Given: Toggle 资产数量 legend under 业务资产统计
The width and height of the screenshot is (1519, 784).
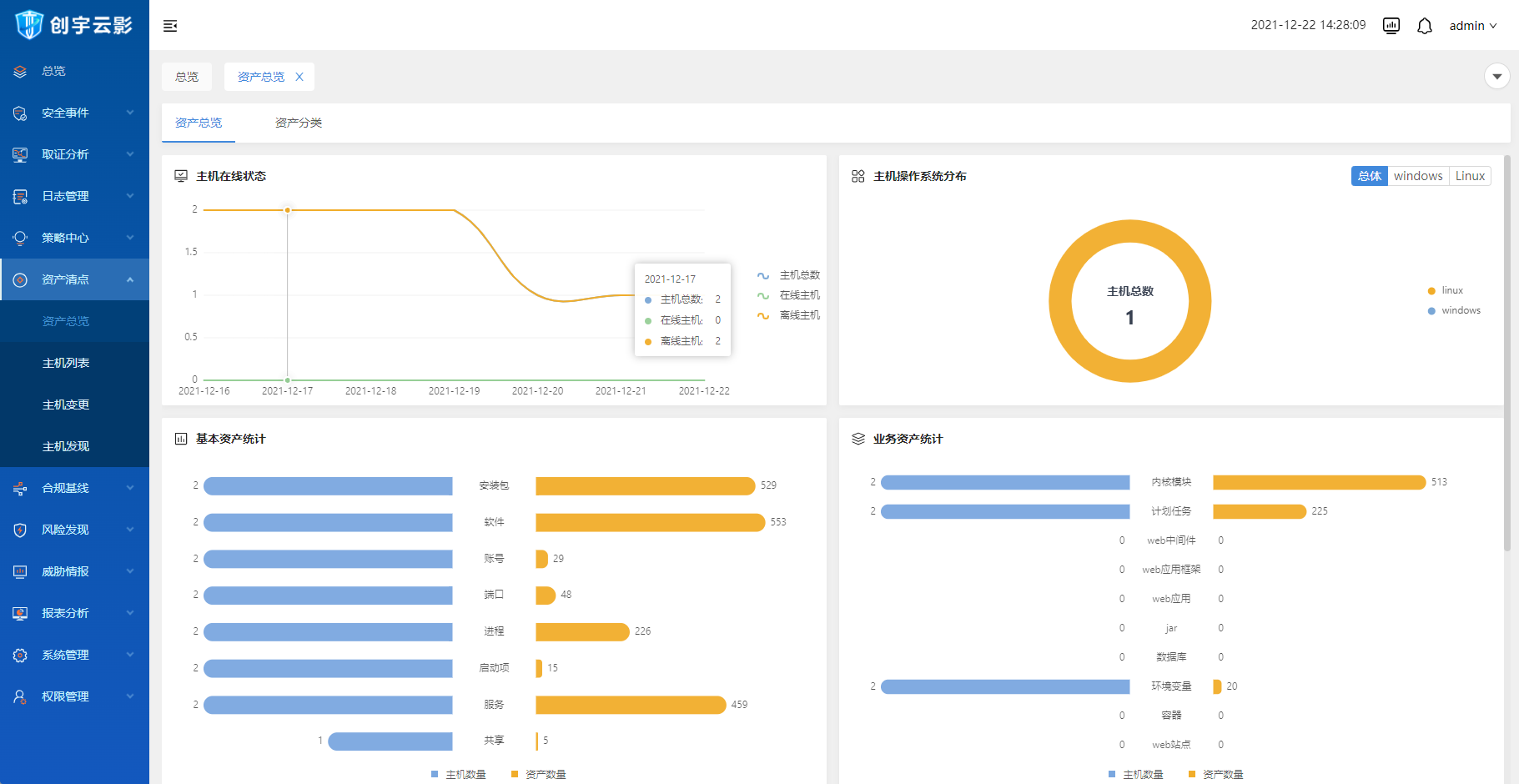Looking at the screenshot, I should point(1215,775).
